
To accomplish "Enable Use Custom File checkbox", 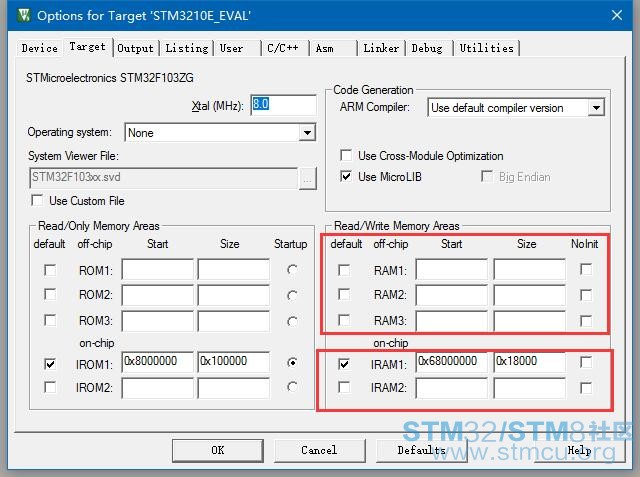I will pyautogui.click(x=38, y=200).
